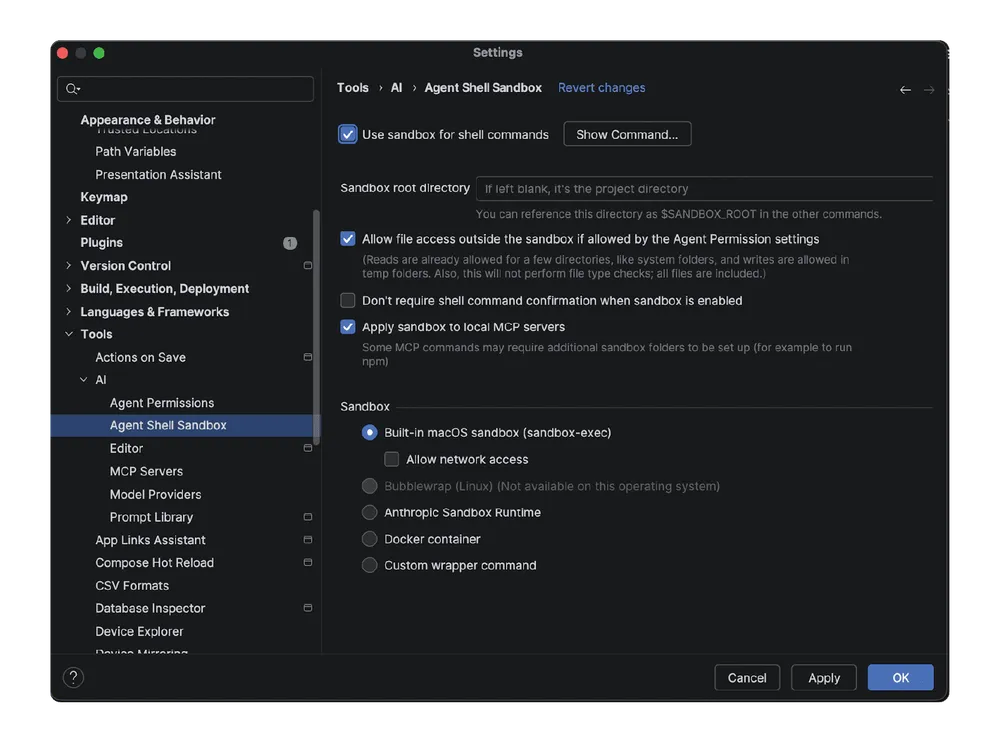
Task: Expand the Editor settings section
Action: point(69,220)
